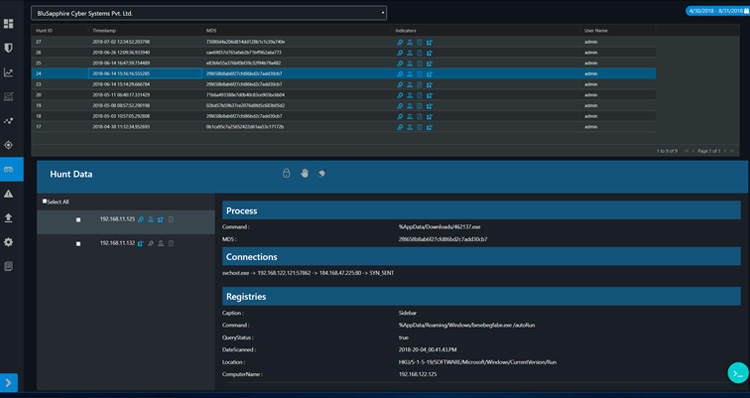Click the icon right of hand in Hunt Data
Image resolution: width=750 pixels, height=398 pixels.
pyautogui.click(x=322, y=173)
